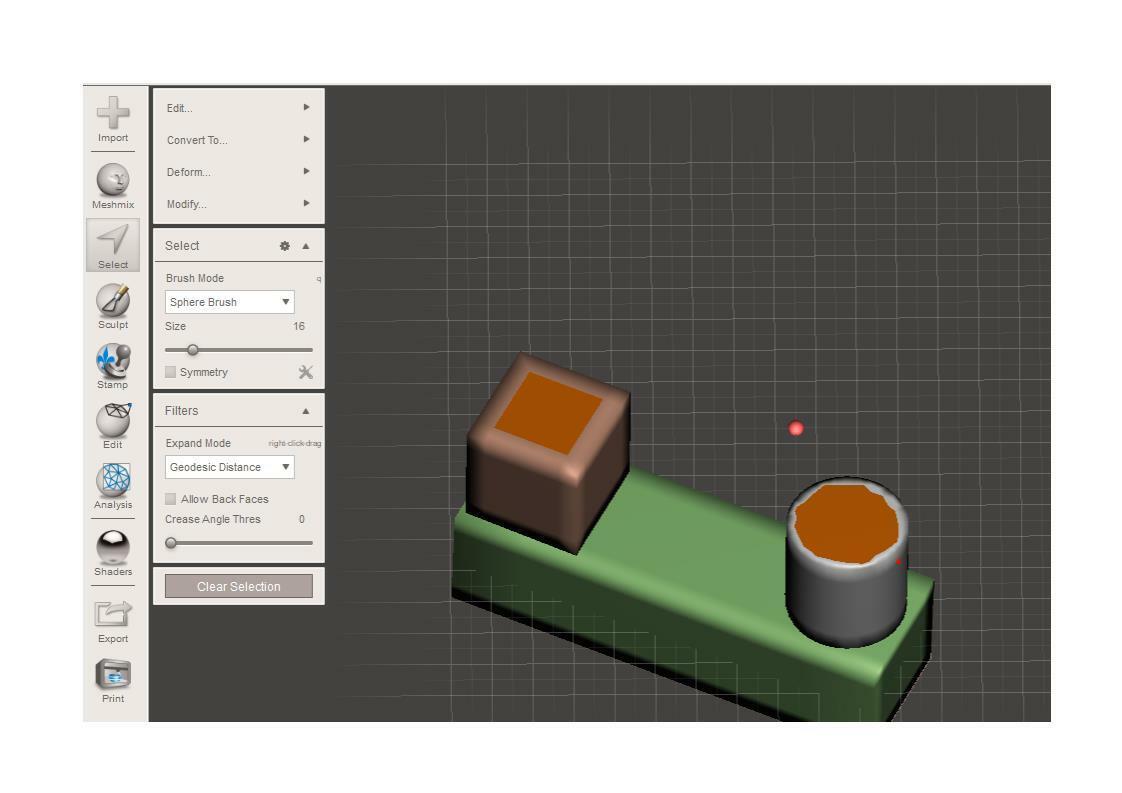This screenshot has width=1122, height=793.
Task: Select the Sculpt brush tool
Action: tap(113, 301)
